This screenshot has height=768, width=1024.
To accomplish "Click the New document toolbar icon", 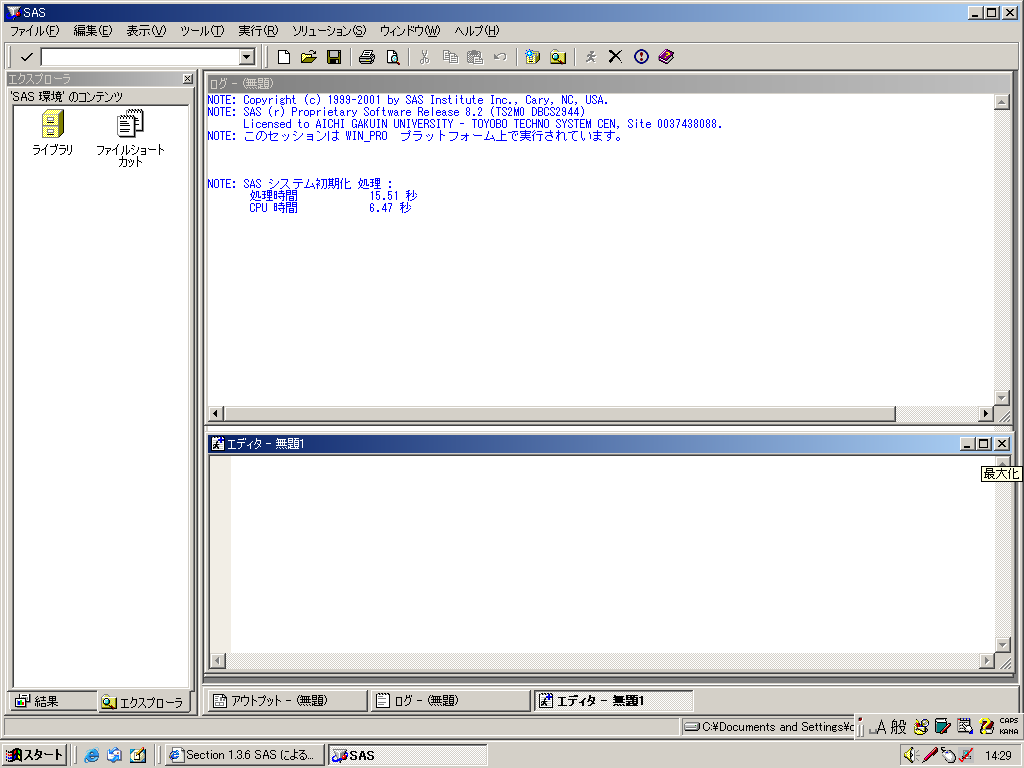I will (x=283, y=57).
